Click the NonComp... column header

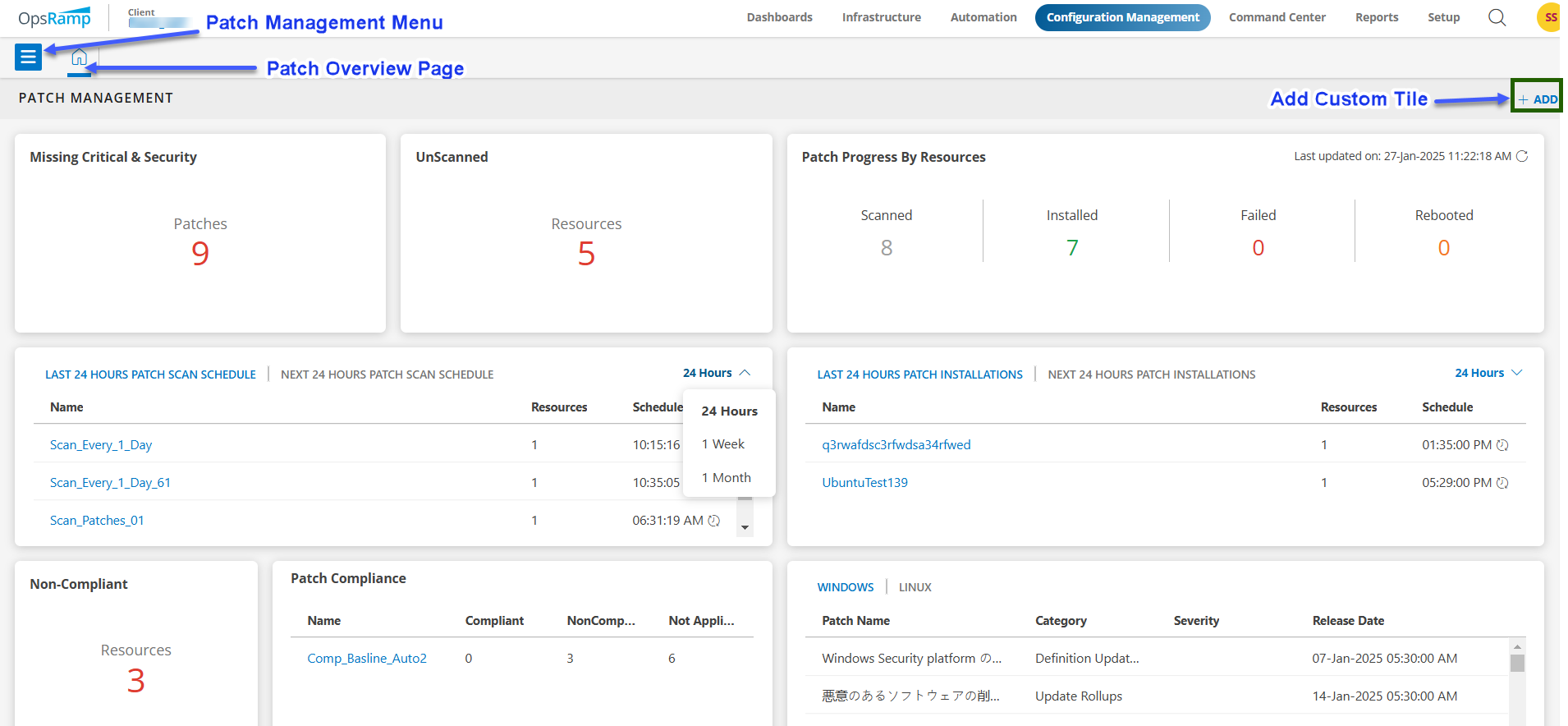(x=601, y=621)
